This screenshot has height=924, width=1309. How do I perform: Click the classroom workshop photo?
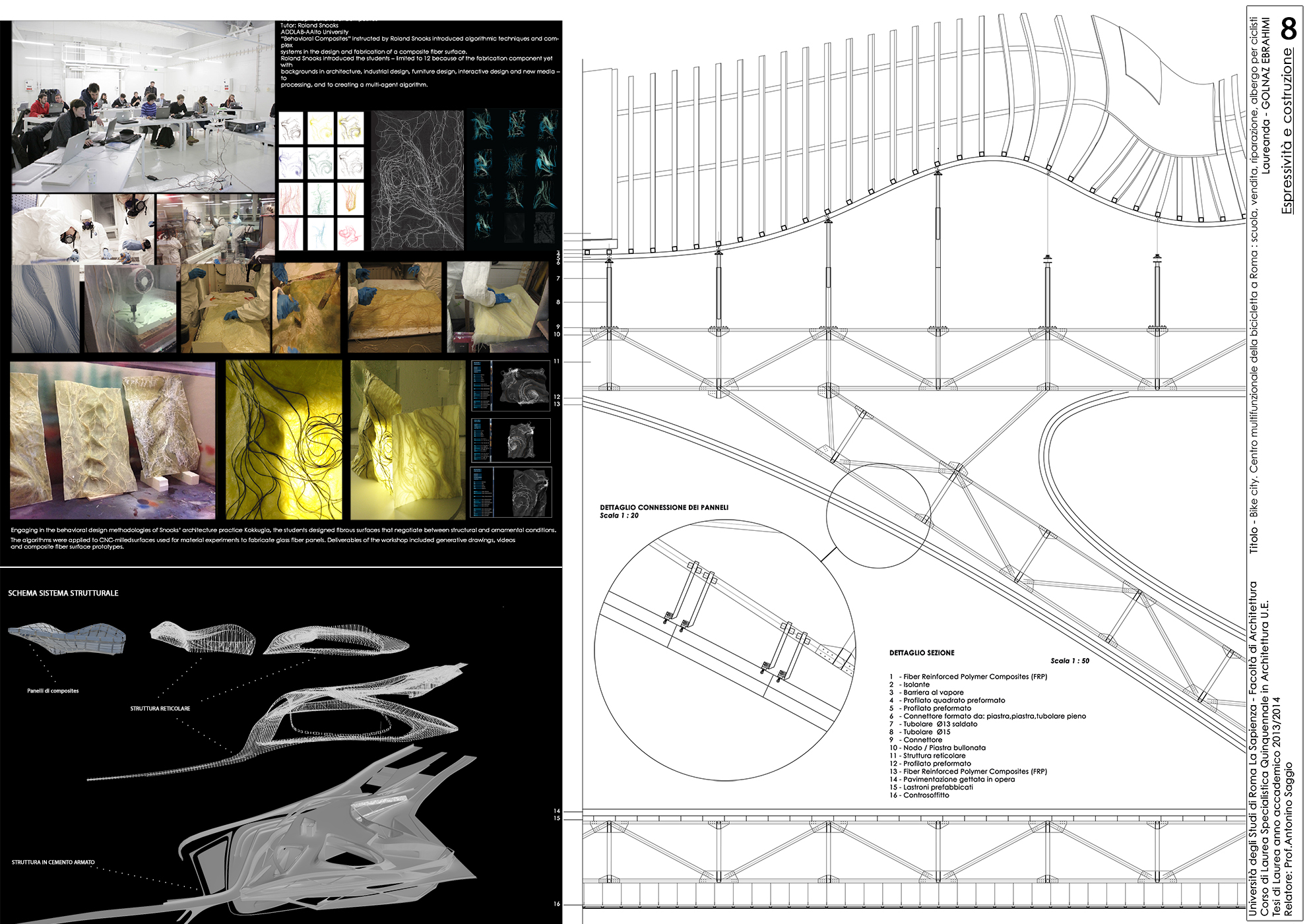143,107
